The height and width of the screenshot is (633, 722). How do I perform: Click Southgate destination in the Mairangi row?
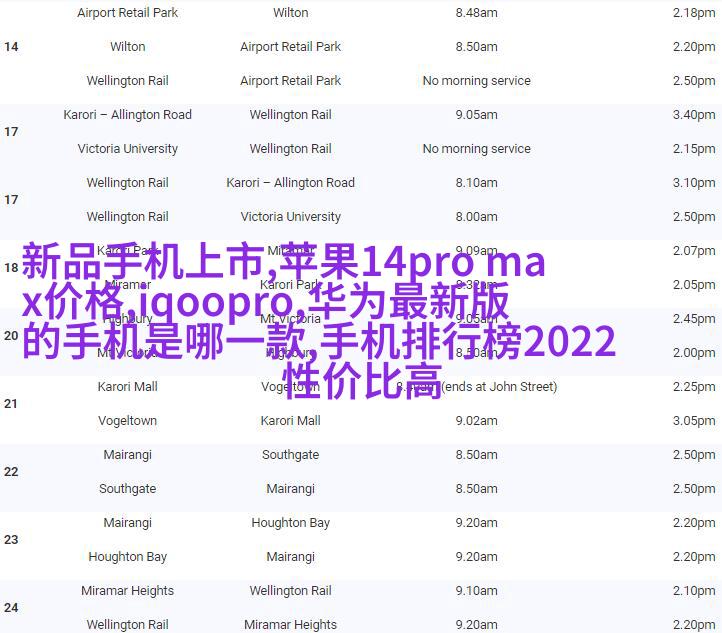[291, 455]
